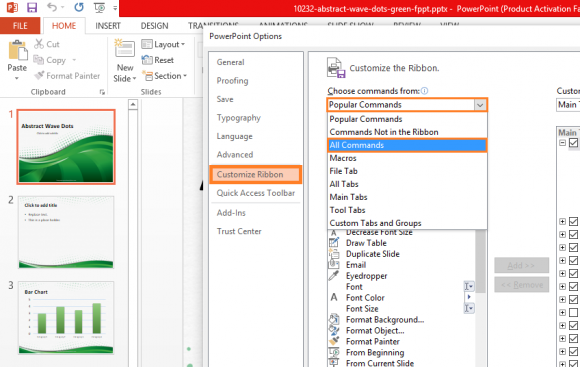Open the Section dropdown in Slides group
The width and height of the screenshot is (580, 367).
tap(165, 76)
